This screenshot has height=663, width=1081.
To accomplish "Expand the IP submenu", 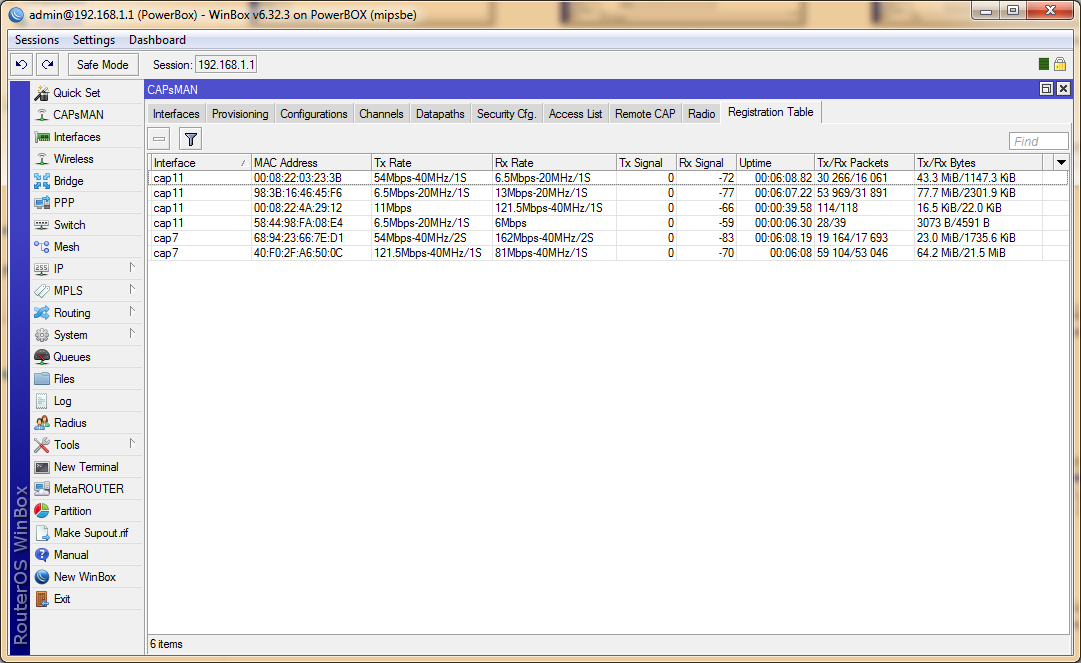I will click(60, 269).
